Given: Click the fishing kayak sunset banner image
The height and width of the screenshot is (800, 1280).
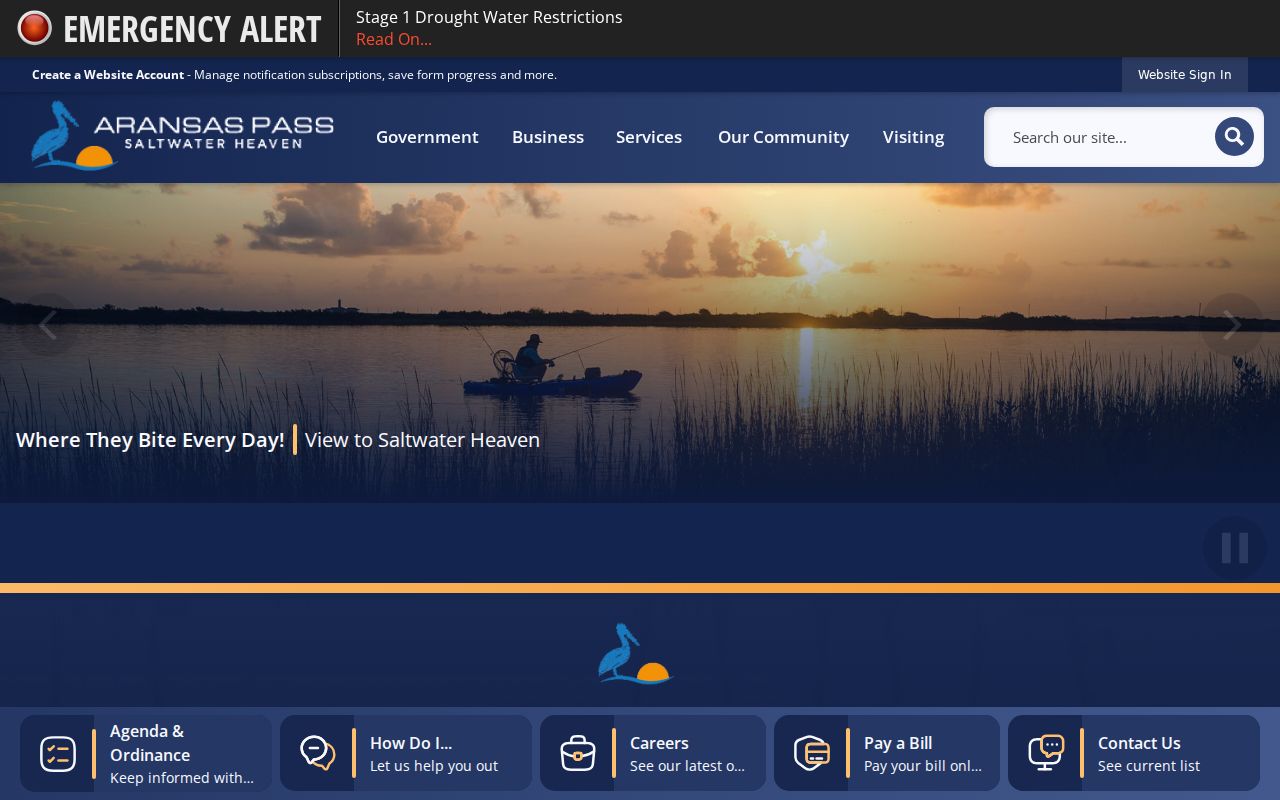Looking at the screenshot, I should click(x=640, y=343).
